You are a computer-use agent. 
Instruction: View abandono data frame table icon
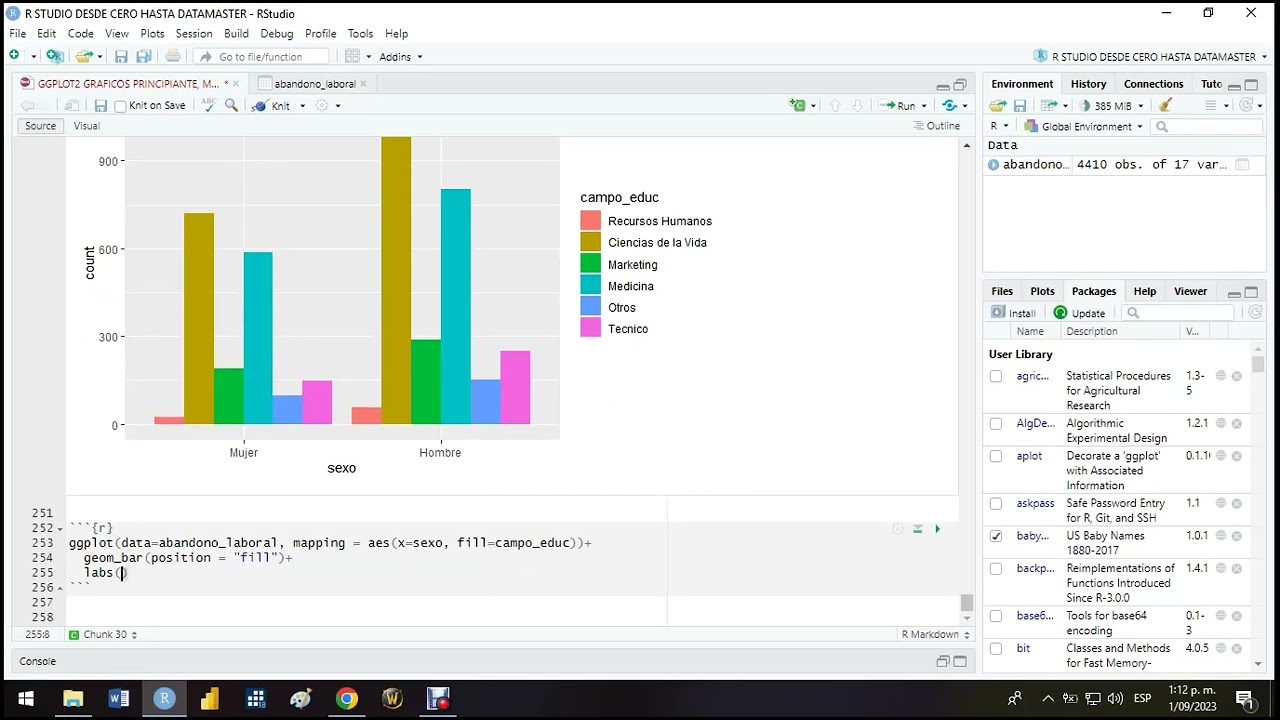pyautogui.click(x=1242, y=165)
